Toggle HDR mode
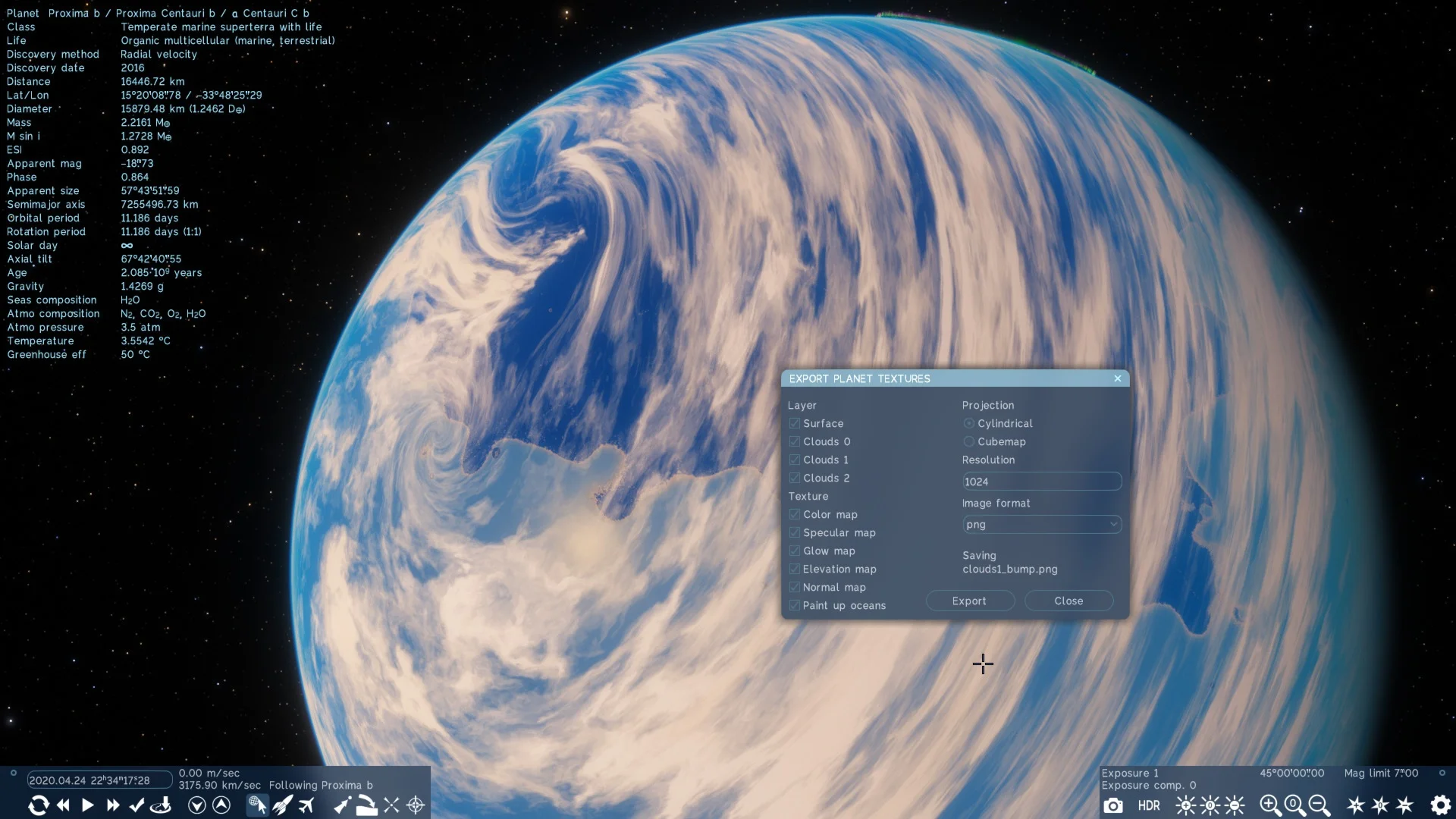 coord(1148,805)
